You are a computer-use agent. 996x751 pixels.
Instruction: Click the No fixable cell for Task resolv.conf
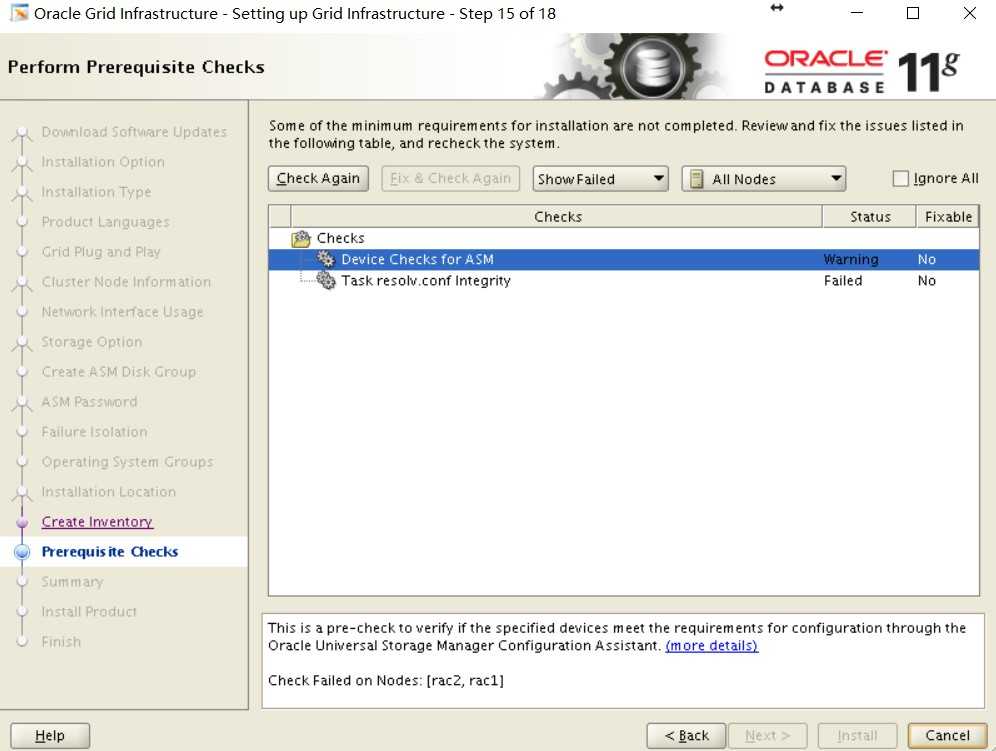coord(926,280)
